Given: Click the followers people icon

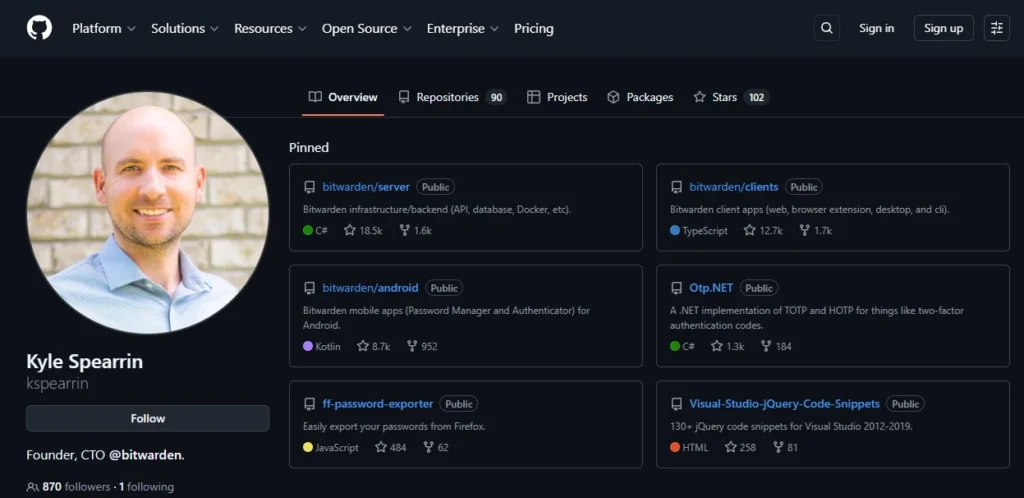Looking at the screenshot, I should tap(33, 487).
